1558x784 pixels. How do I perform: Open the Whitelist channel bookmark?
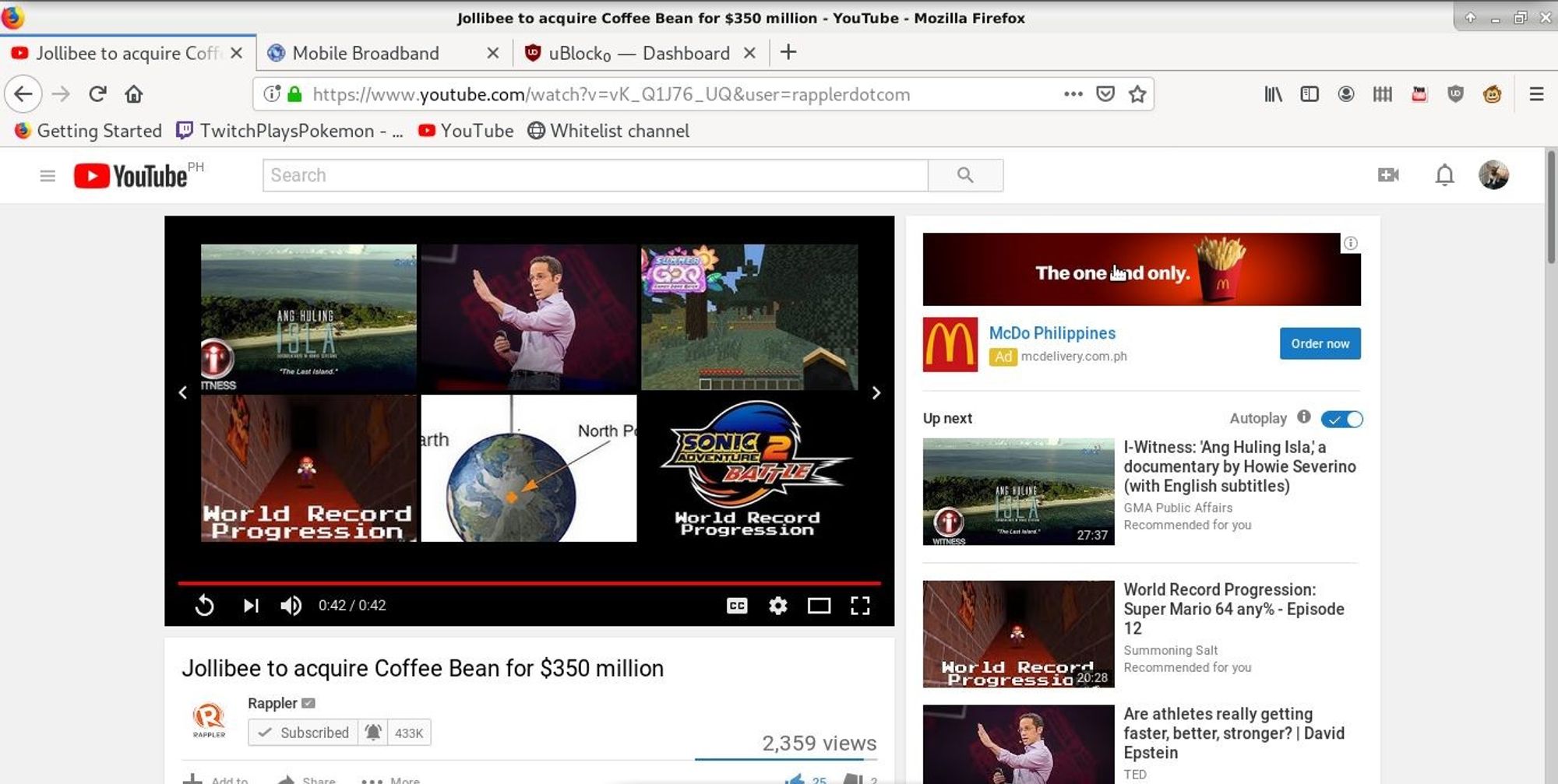click(x=608, y=131)
